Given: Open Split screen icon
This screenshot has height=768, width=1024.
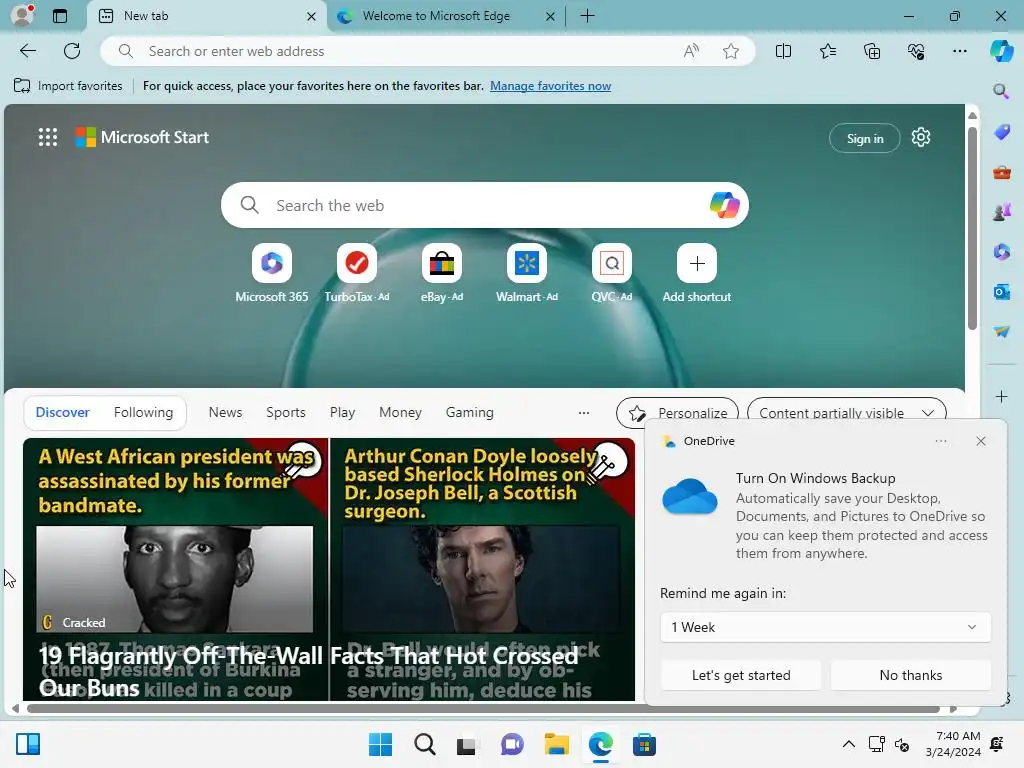Looking at the screenshot, I should tap(783, 51).
